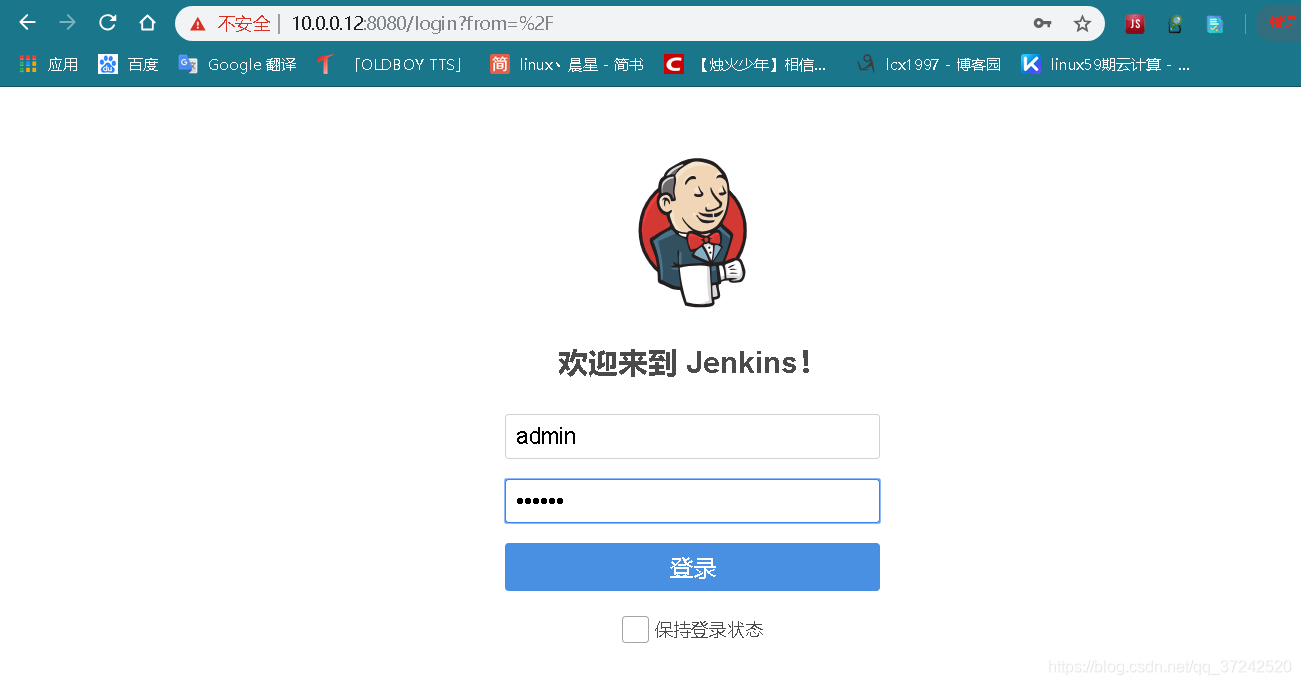Open saved passwords key icon in address bar
The image size is (1301, 685).
click(x=1042, y=23)
